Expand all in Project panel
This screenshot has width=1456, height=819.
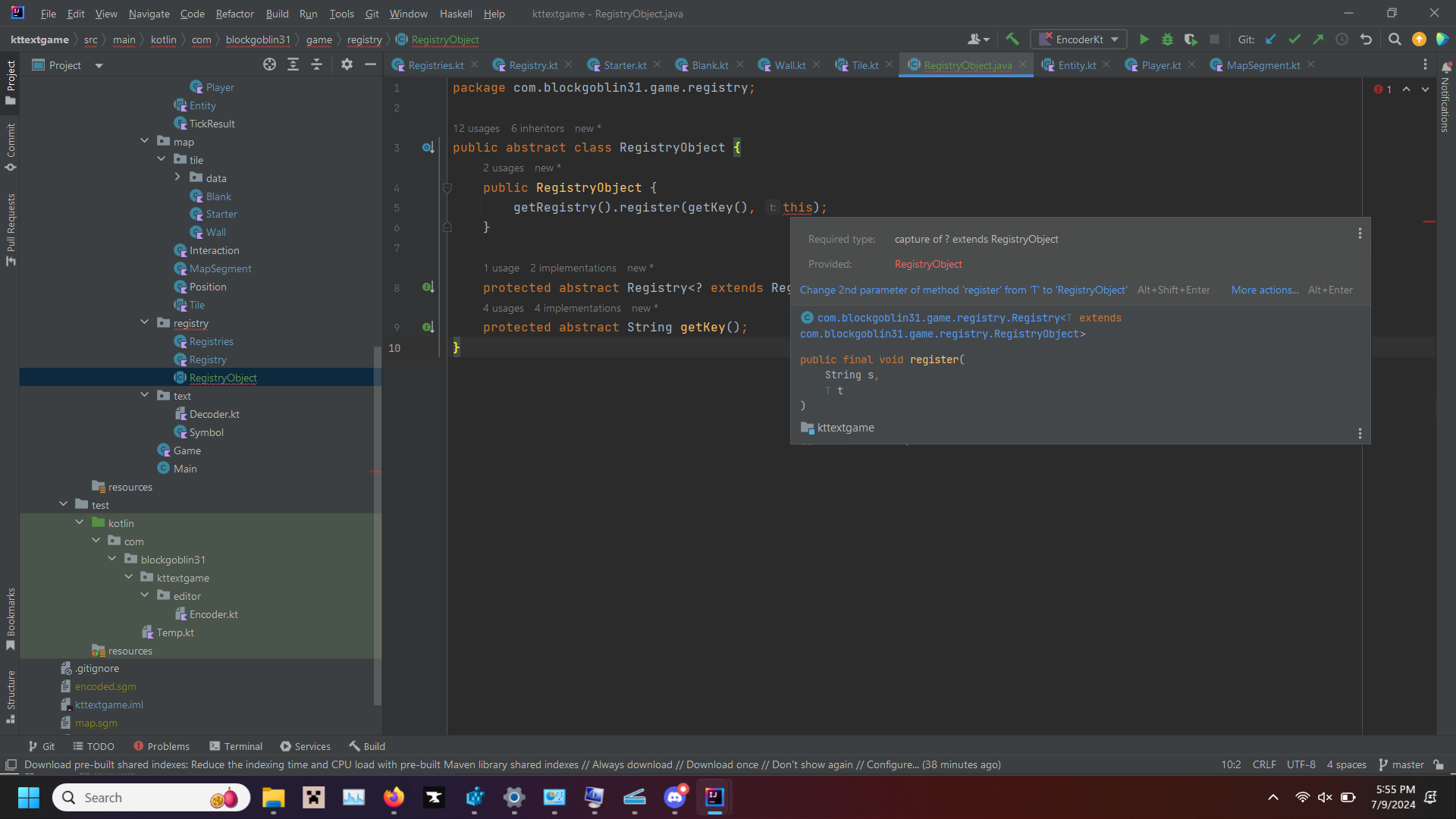point(293,65)
